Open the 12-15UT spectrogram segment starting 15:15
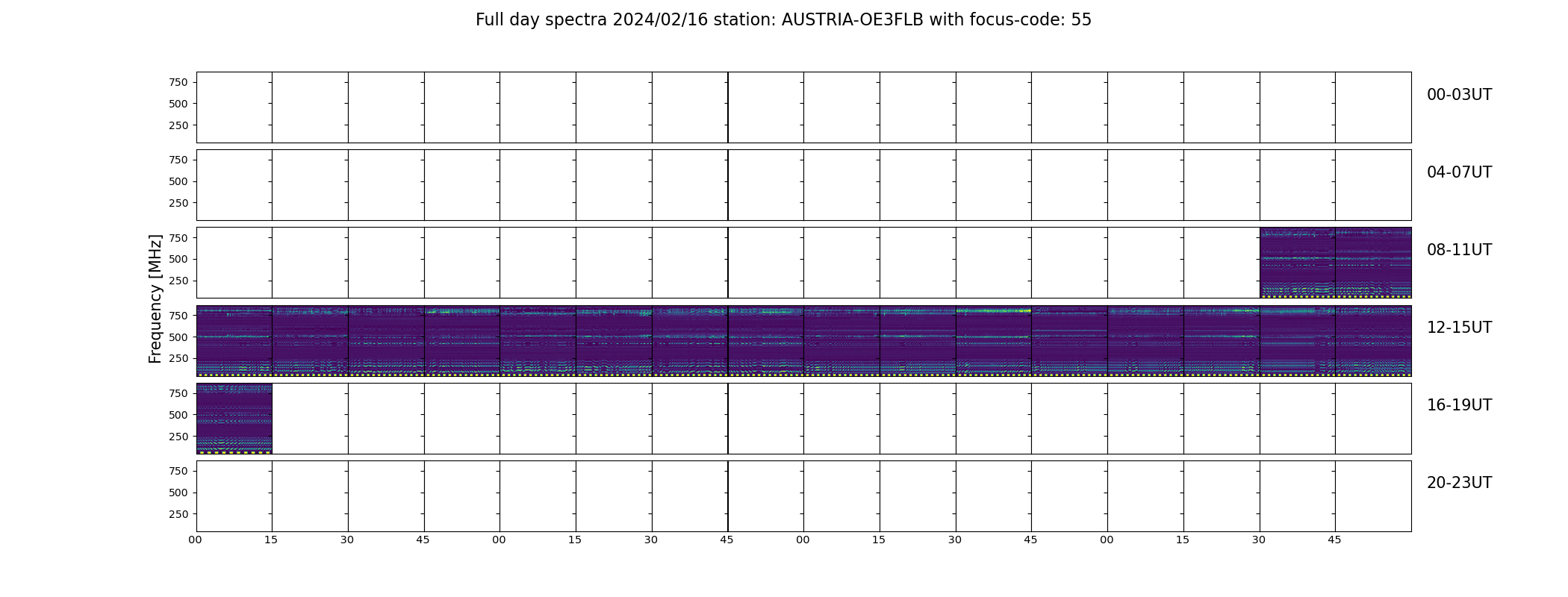Viewport: 1568px width, 597px height. click(x=1222, y=341)
